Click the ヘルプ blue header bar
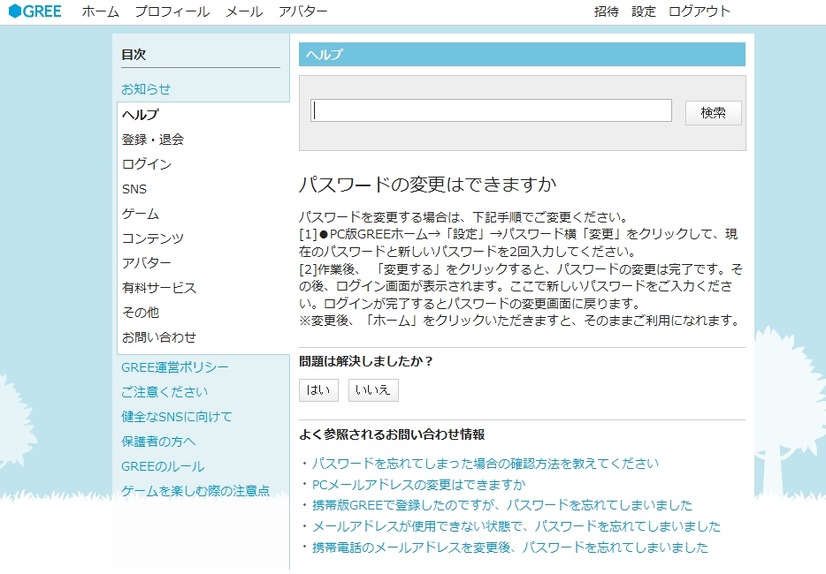 click(x=522, y=54)
